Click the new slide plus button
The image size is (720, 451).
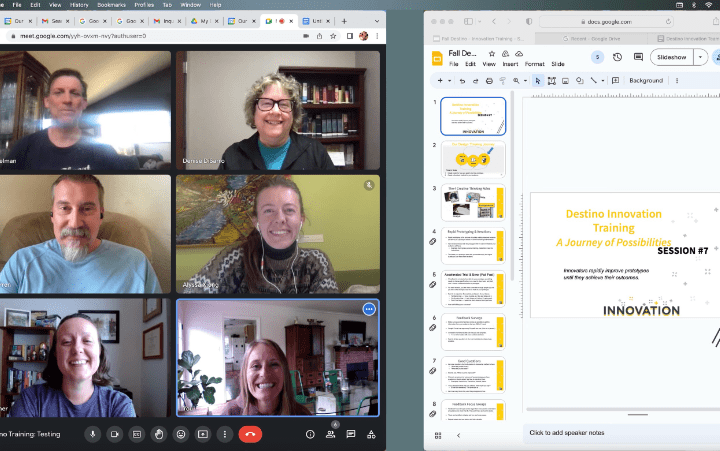pyautogui.click(x=440, y=81)
